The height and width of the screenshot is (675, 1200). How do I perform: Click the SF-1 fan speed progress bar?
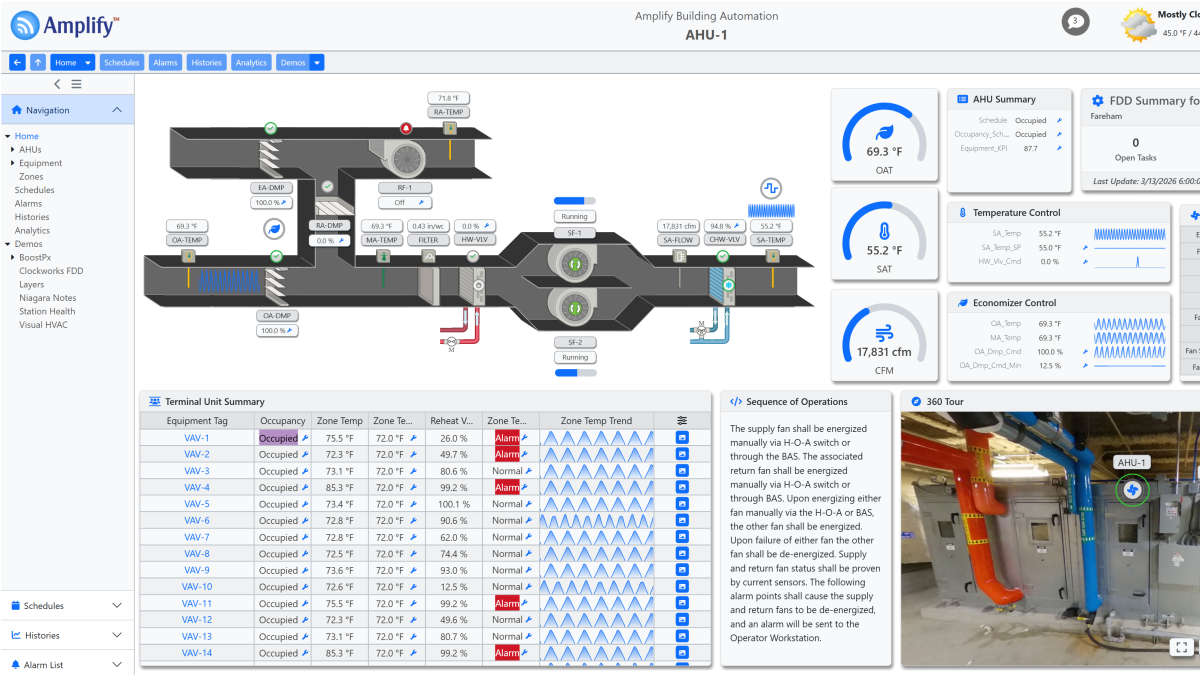point(575,200)
